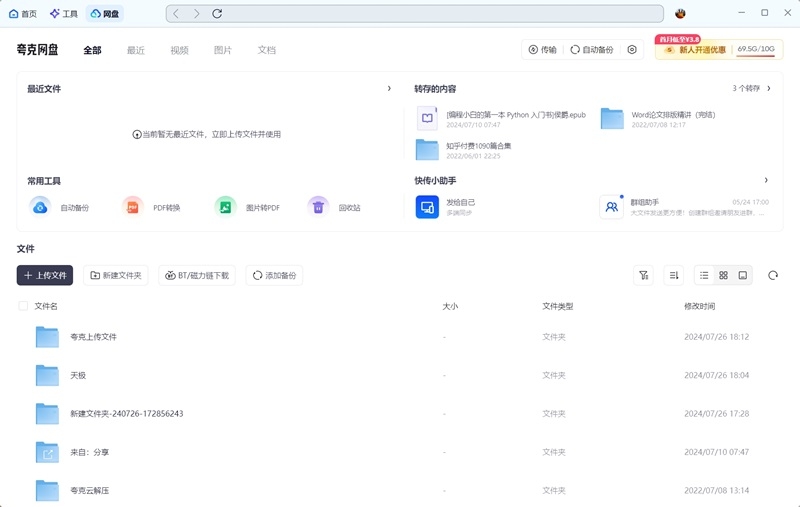Image resolution: width=800 pixels, height=507 pixels.
Task: Open BT/磁力链下载 download dialog
Action: coord(197,275)
